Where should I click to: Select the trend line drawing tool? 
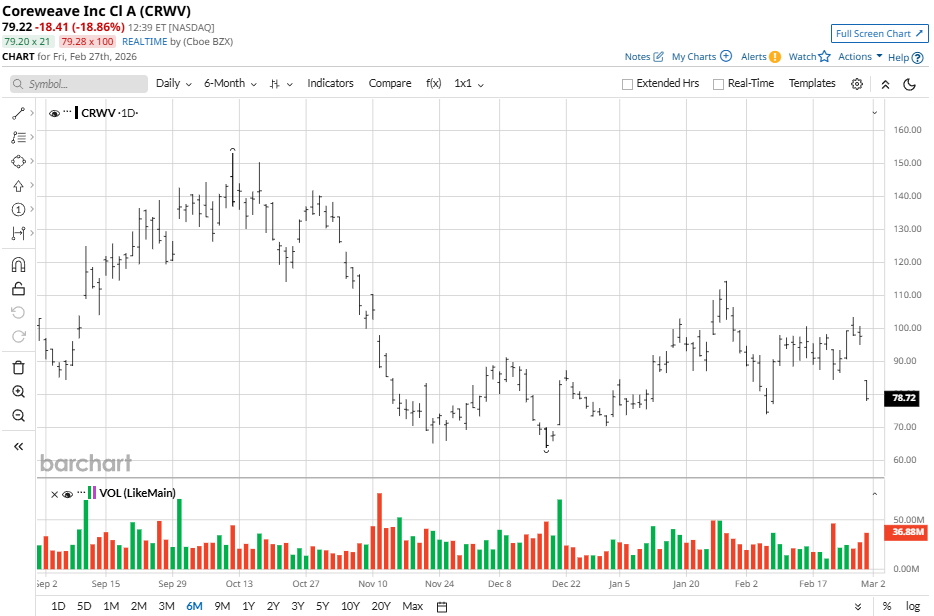(x=18, y=113)
